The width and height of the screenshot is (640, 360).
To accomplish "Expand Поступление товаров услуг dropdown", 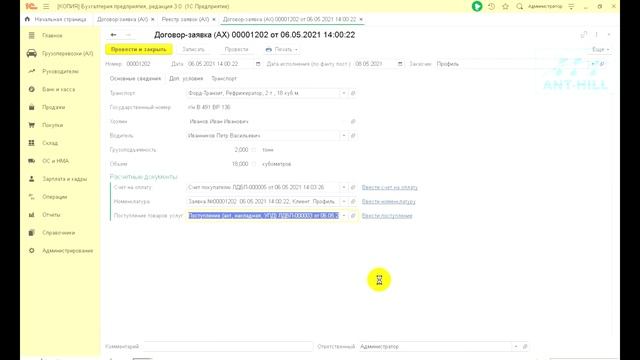I will tap(344, 216).
